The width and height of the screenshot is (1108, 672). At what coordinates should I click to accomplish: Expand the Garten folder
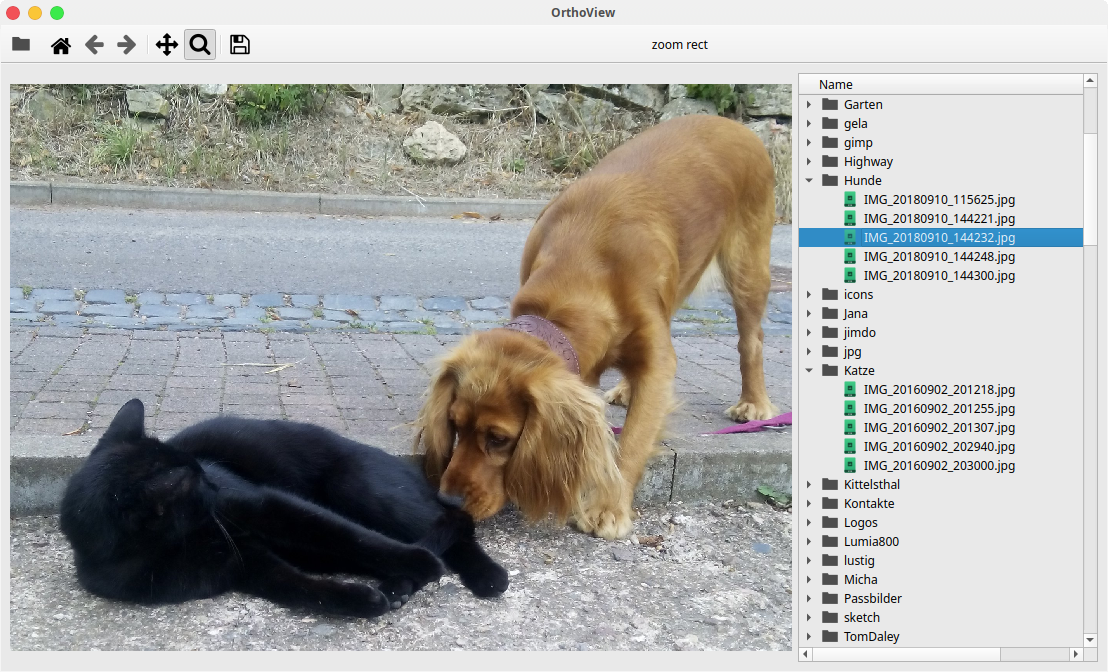coord(809,105)
